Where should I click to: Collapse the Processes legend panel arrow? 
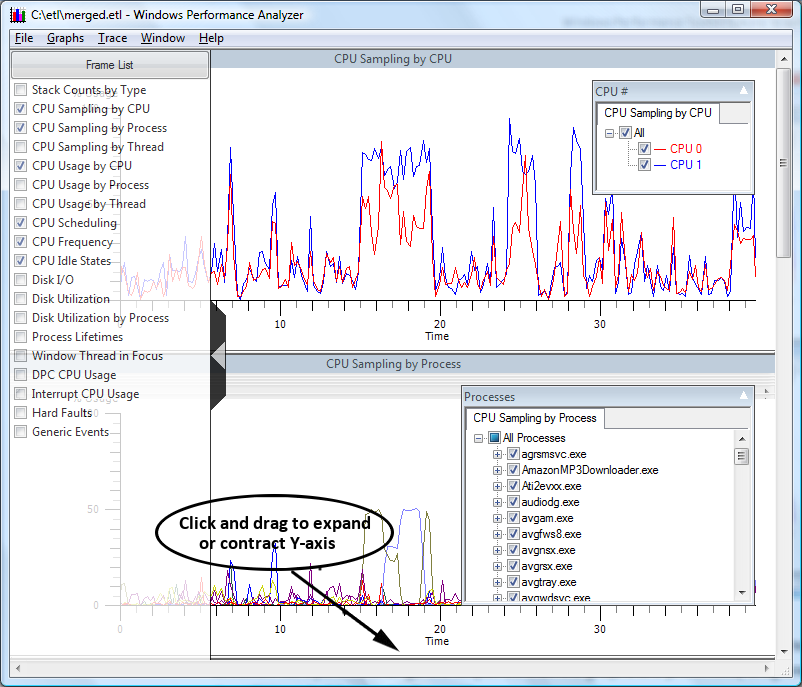tap(744, 395)
